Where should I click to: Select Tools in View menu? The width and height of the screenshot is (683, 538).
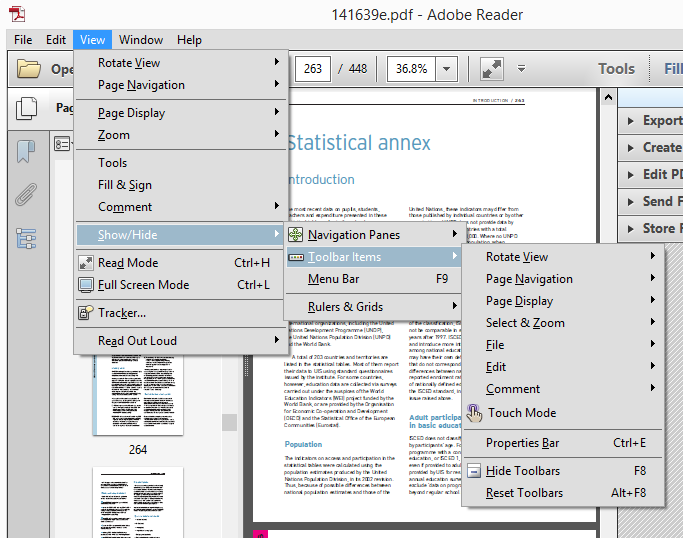(x=181, y=163)
